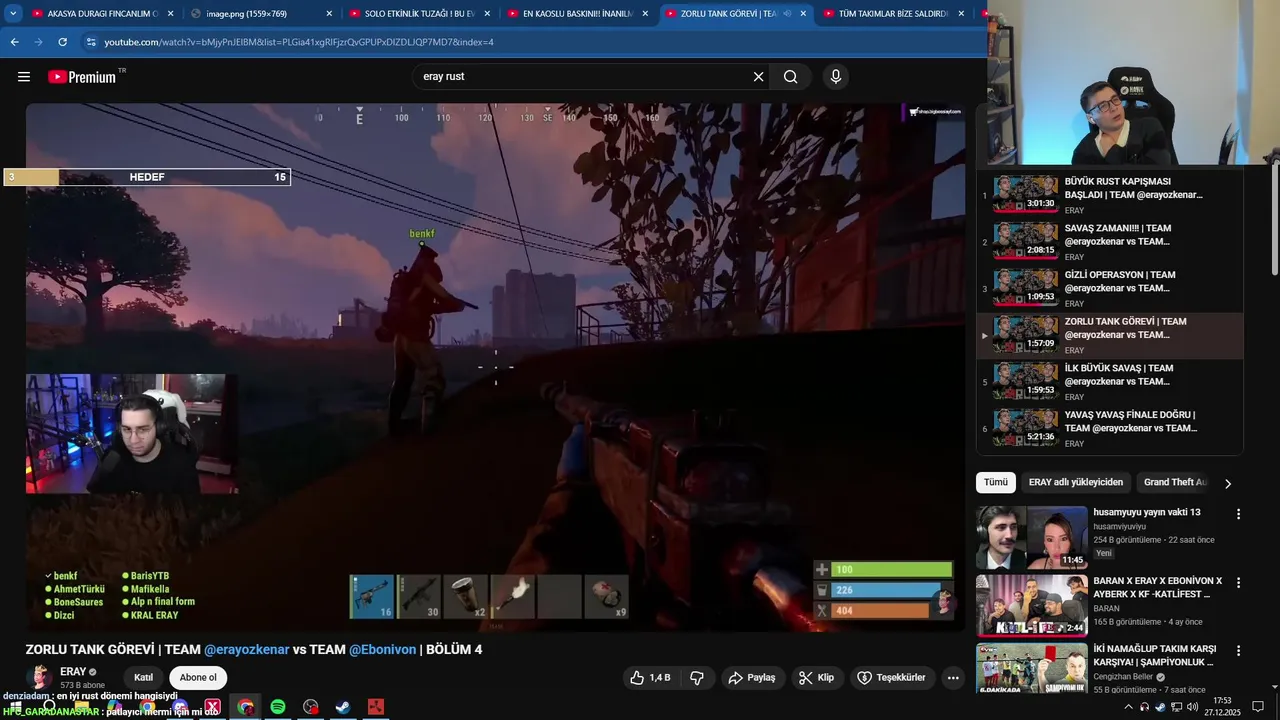Play playlist video GİZLİ OPERASYON
1280x720 pixels.
(x=1110, y=288)
